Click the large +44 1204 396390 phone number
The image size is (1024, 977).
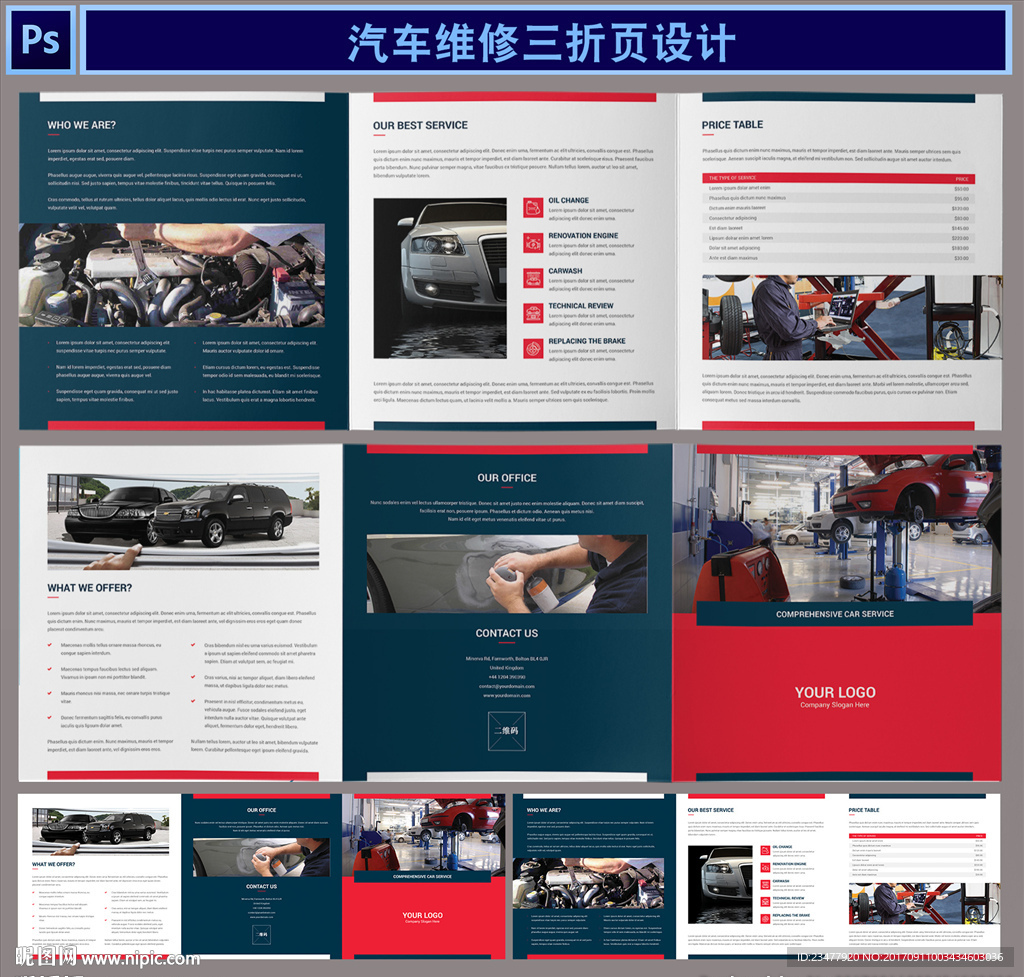pyautogui.click(x=507, y=677)
